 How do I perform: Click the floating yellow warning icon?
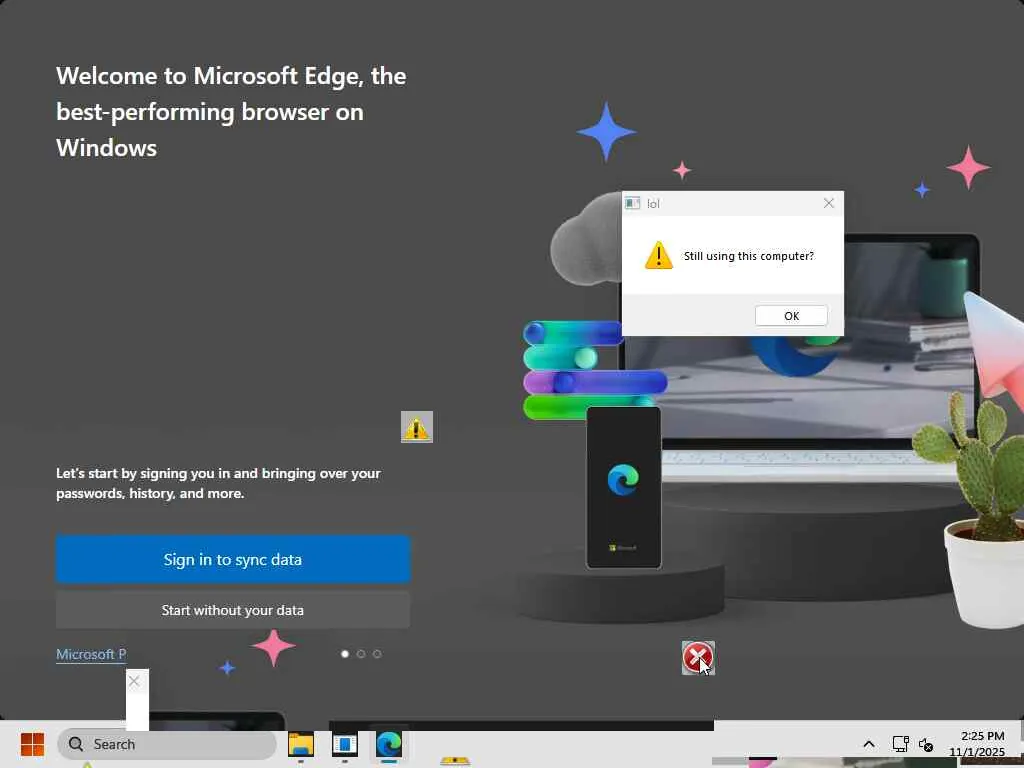click(417, 427)
